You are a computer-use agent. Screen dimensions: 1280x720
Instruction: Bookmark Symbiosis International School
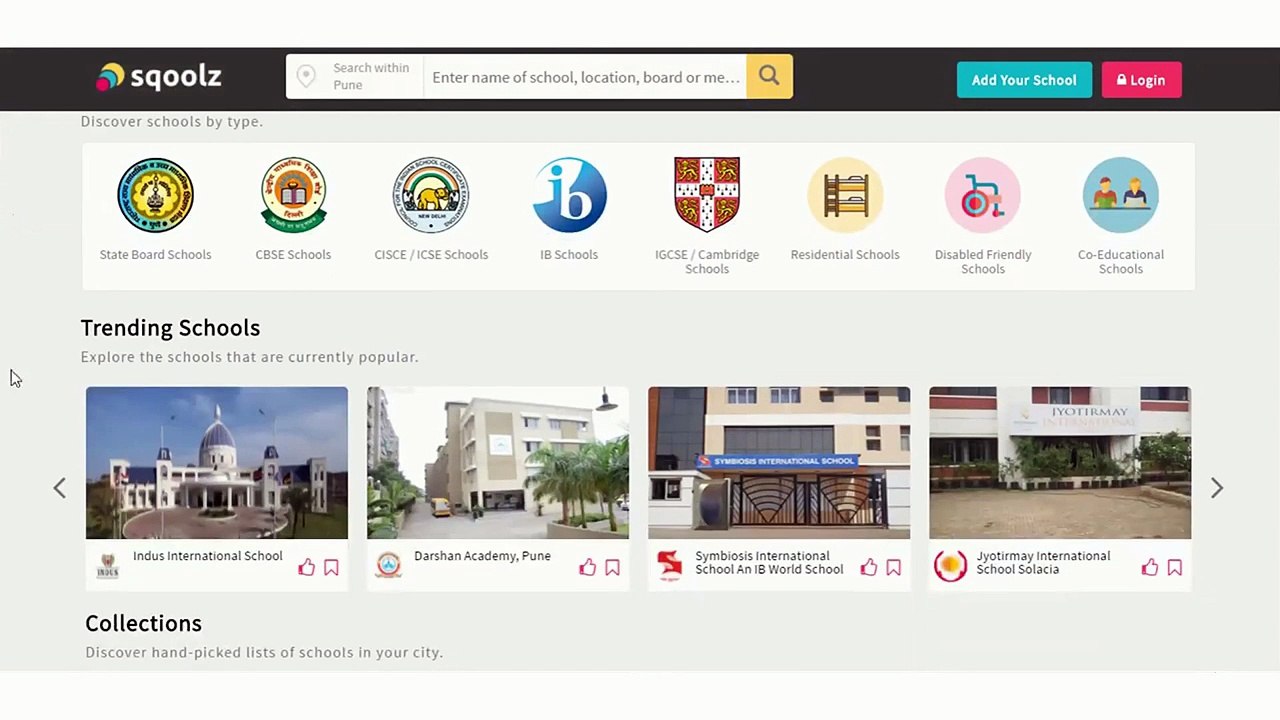pyautogui.click(x=893, y=567)
